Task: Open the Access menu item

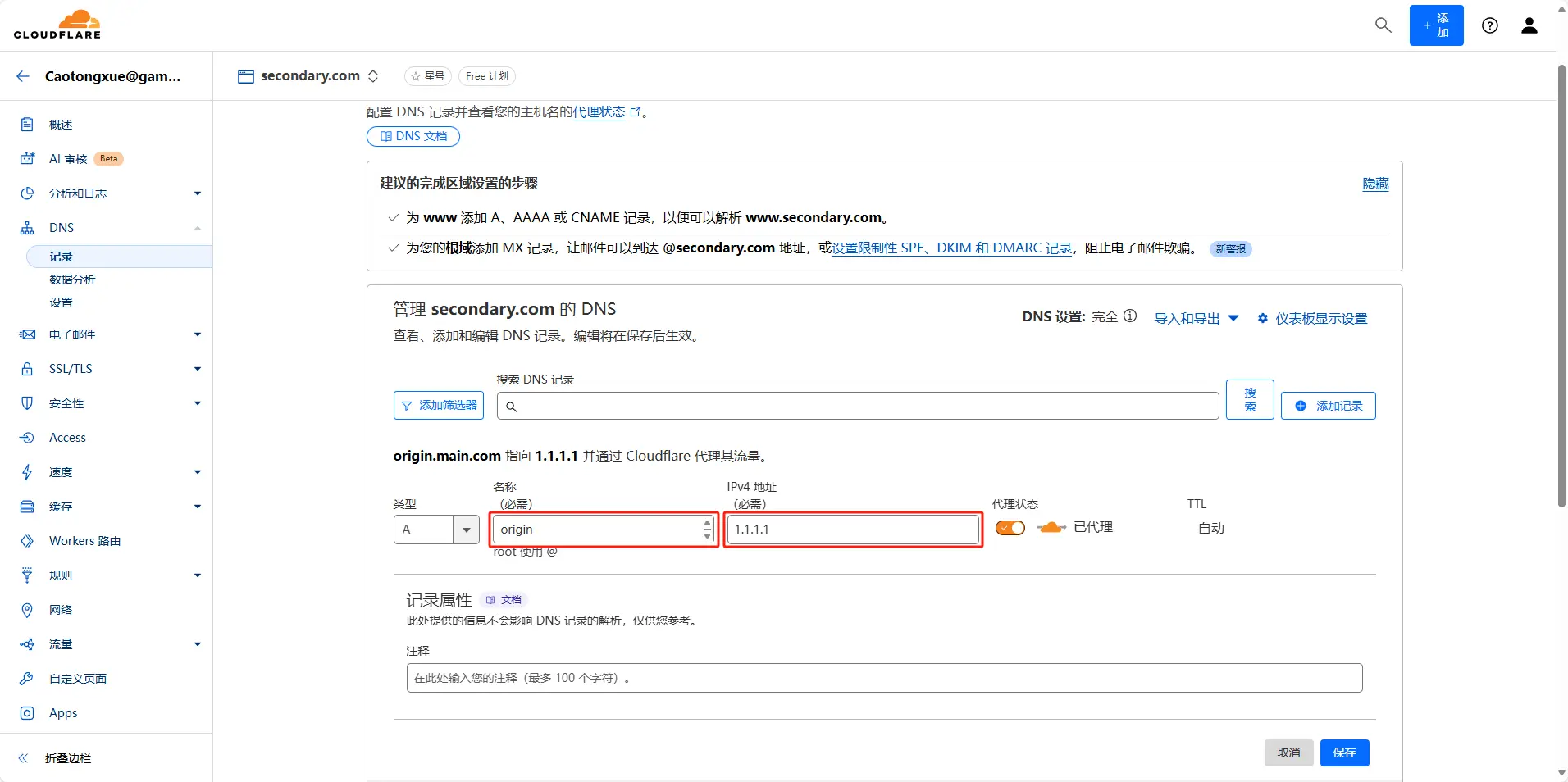Action: [67, 438]
